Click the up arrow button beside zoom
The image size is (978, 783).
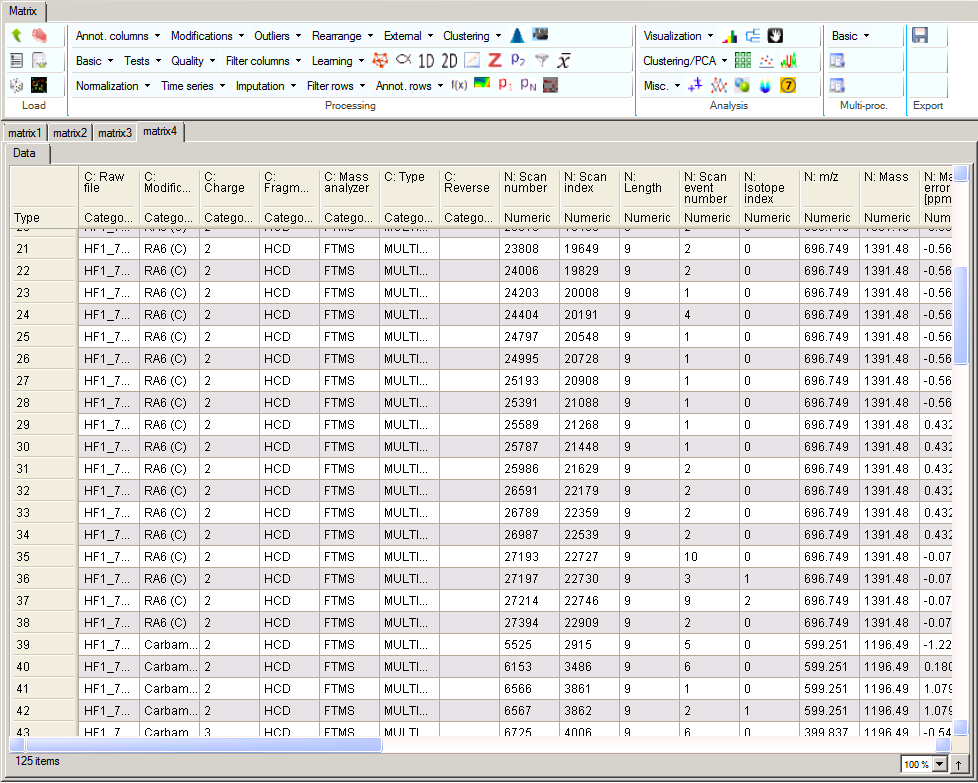point(958,765)
